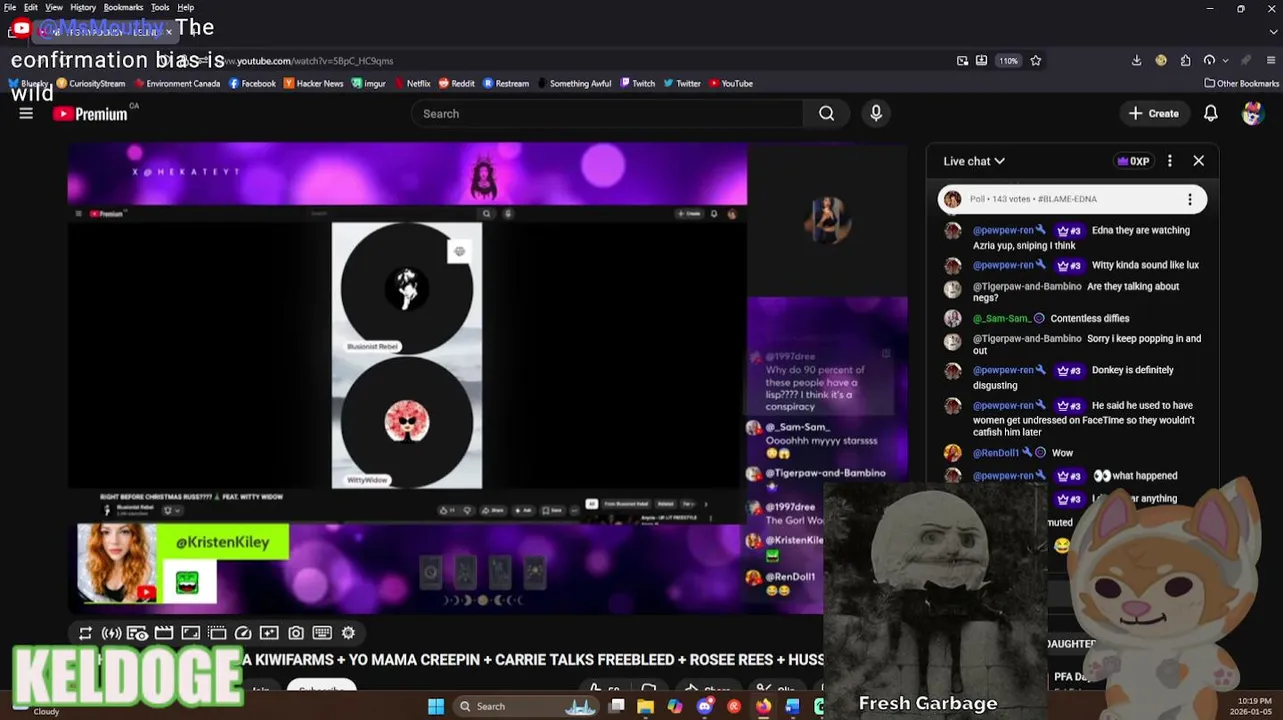Open Live chat more options menu

(x=1169, y=161)
